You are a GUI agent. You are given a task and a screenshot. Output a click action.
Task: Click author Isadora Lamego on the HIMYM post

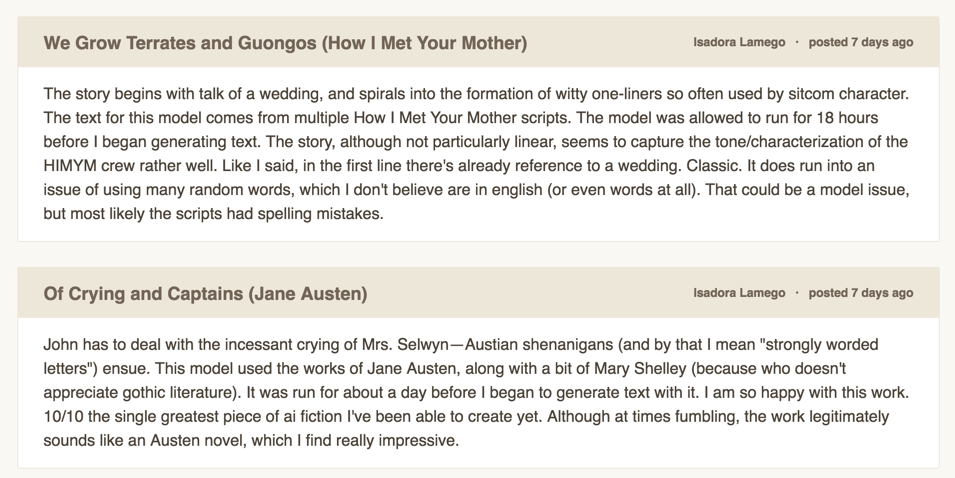point(739,43)
